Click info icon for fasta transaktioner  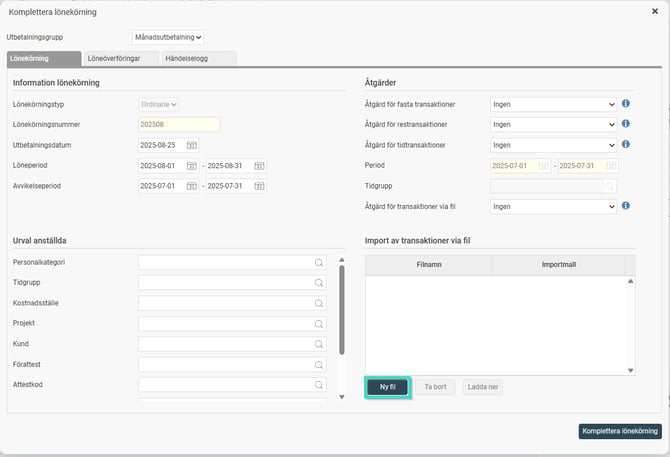click(626, 103)
